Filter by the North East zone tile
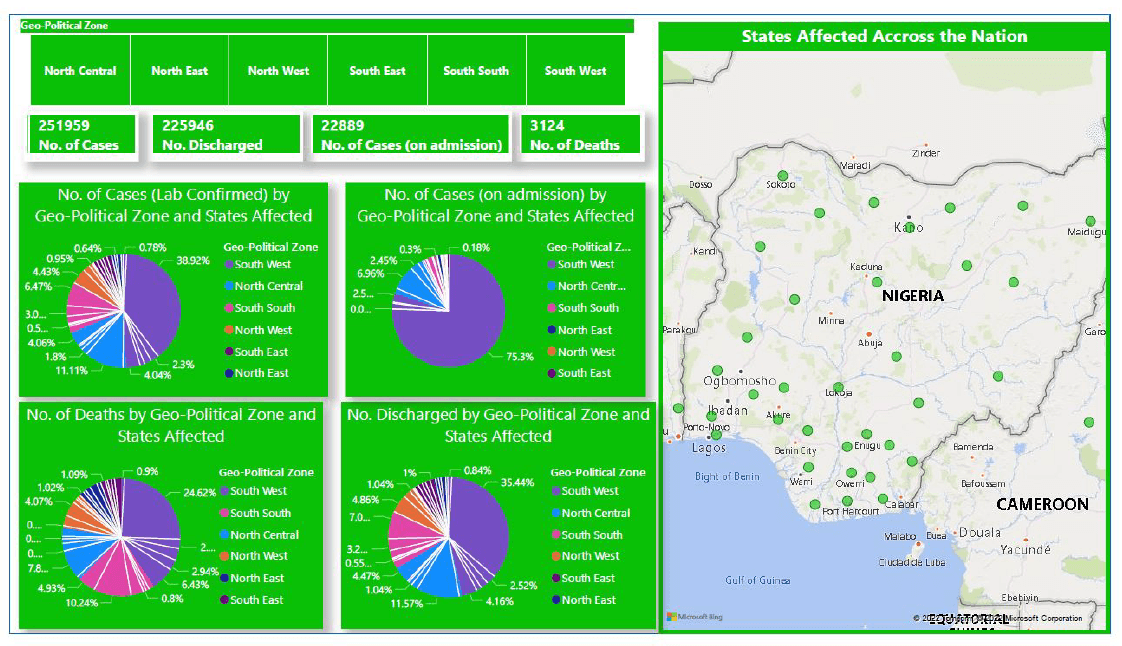The image size is (1122, 646). (180, 71)
